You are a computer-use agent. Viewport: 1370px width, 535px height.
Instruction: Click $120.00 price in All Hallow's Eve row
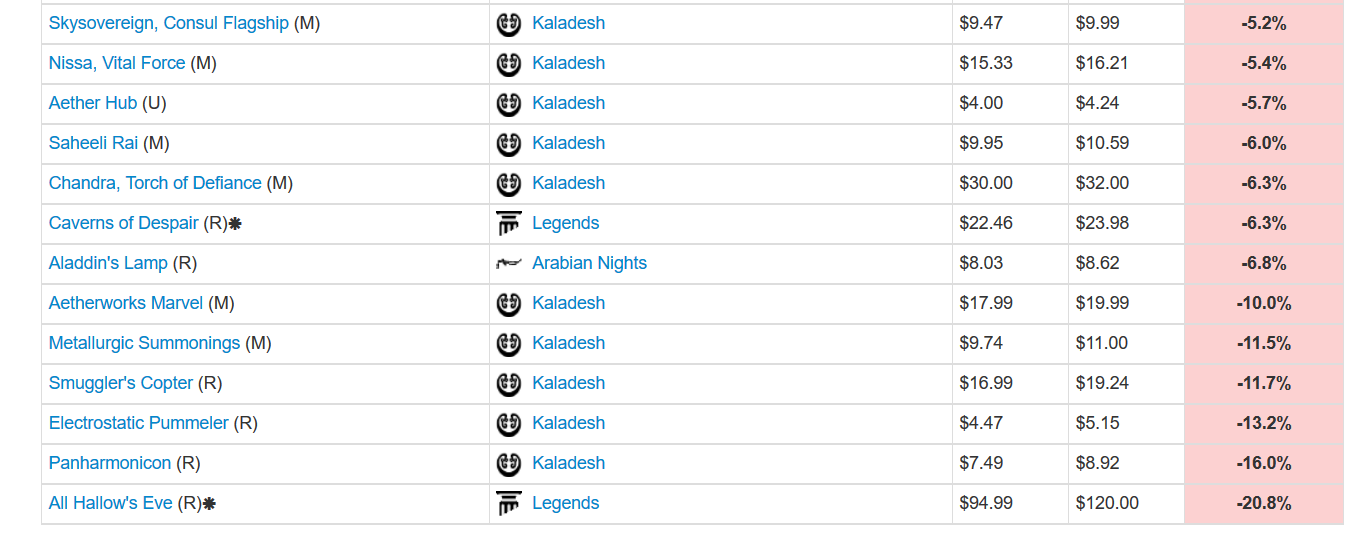click(x=1106, y=503)
